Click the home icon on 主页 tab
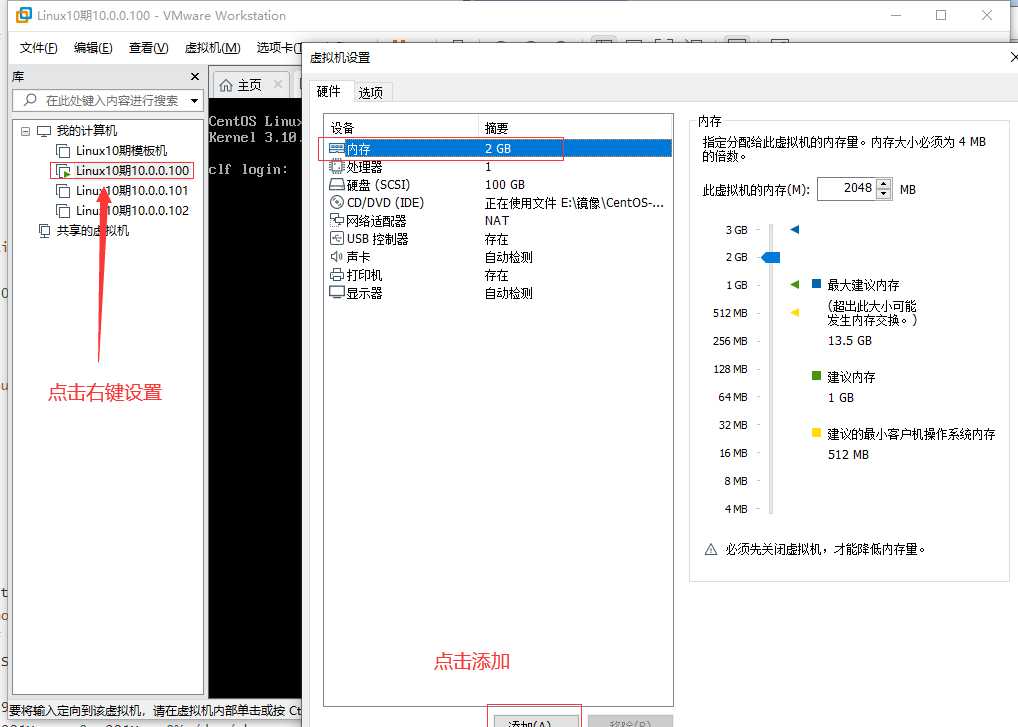 click(x=226, y=86)
